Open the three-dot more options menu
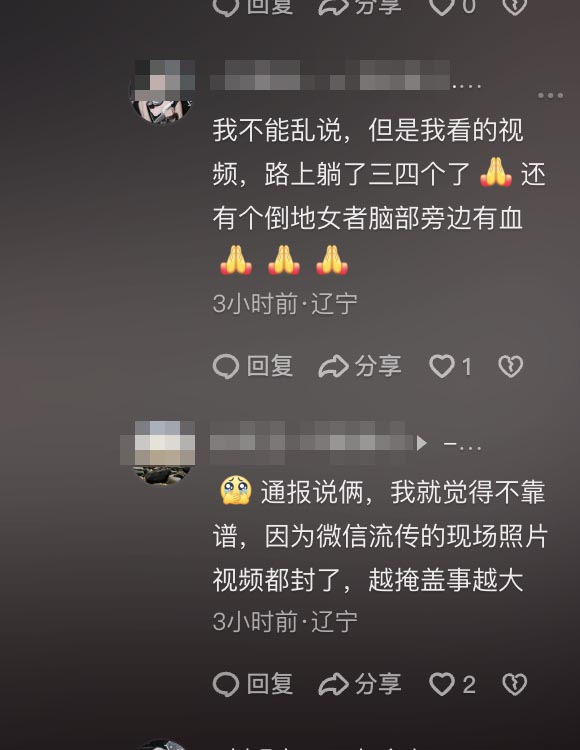The image size is (580, 750). pos(550,96)
